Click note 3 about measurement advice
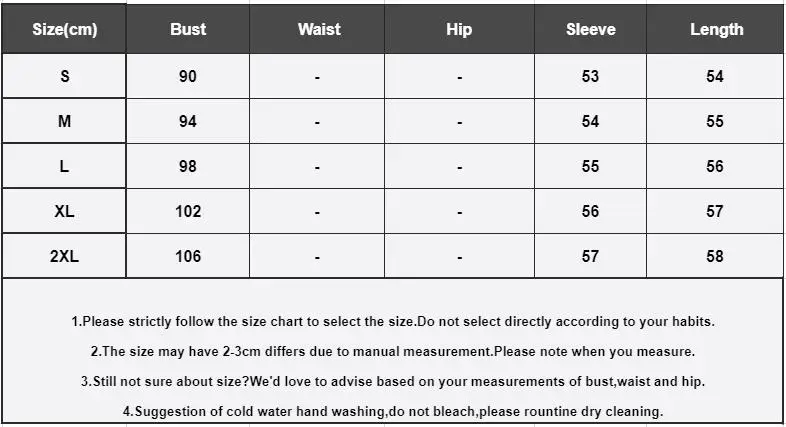 point(393,381)
